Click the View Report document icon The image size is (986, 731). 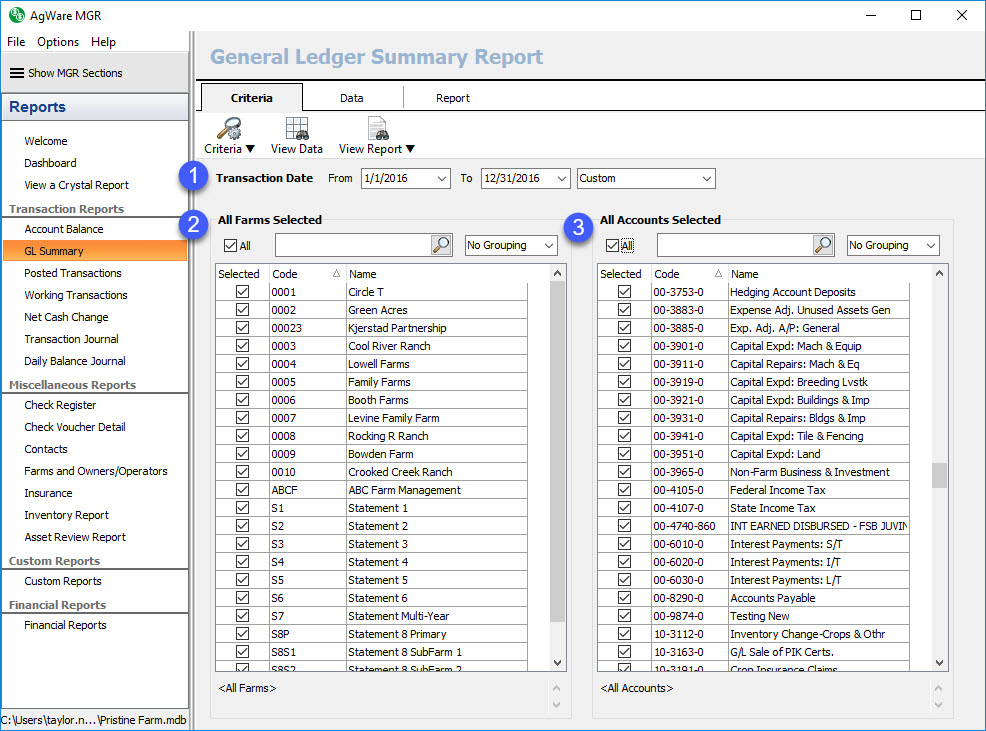377,128
